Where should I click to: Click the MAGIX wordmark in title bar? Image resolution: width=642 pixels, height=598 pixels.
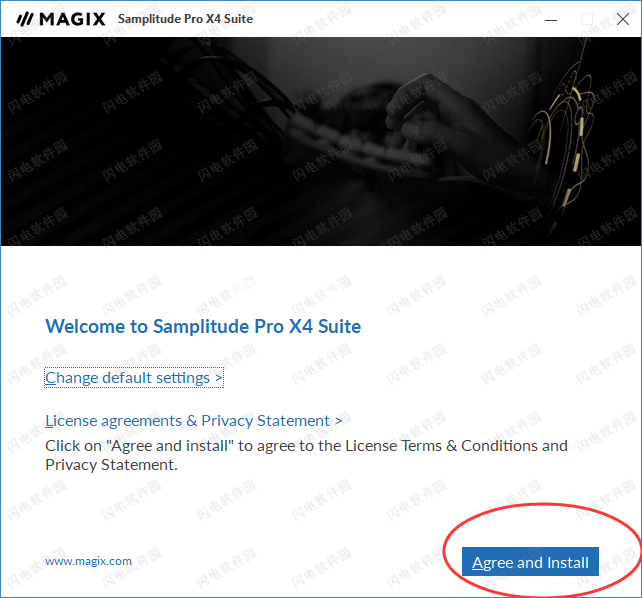[72, 19]
